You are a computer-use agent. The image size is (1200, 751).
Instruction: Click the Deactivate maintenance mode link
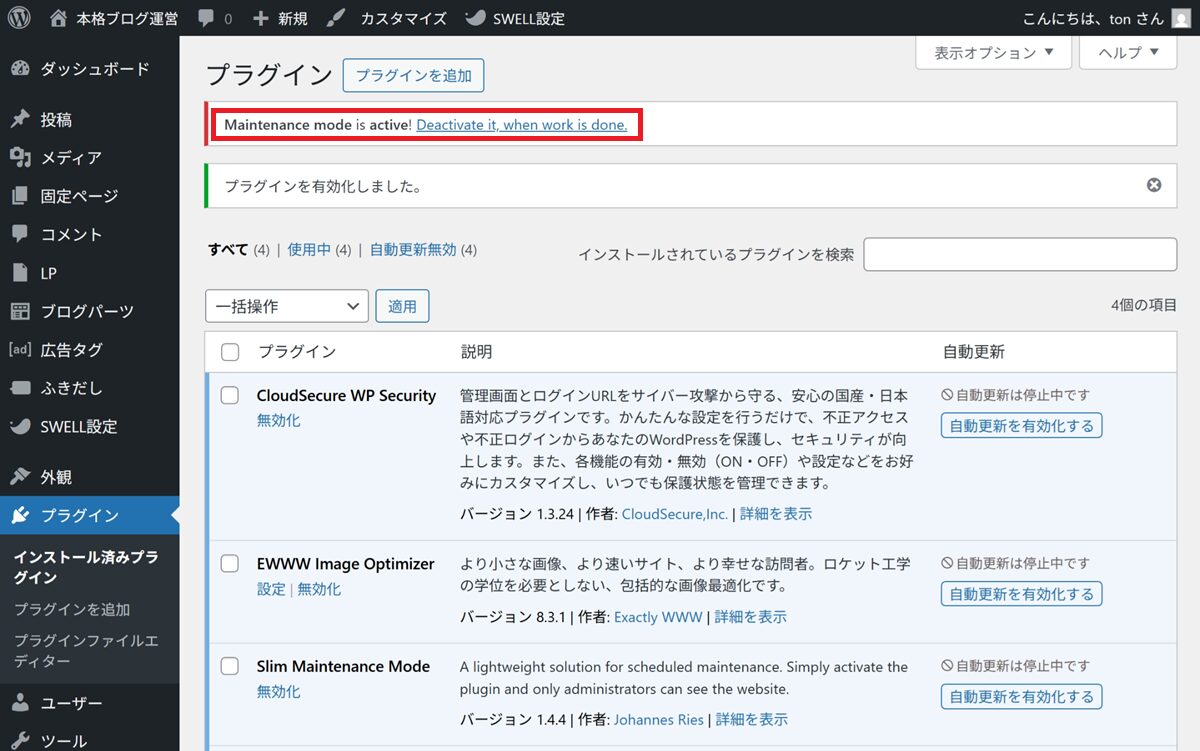(x=521, y=125)
